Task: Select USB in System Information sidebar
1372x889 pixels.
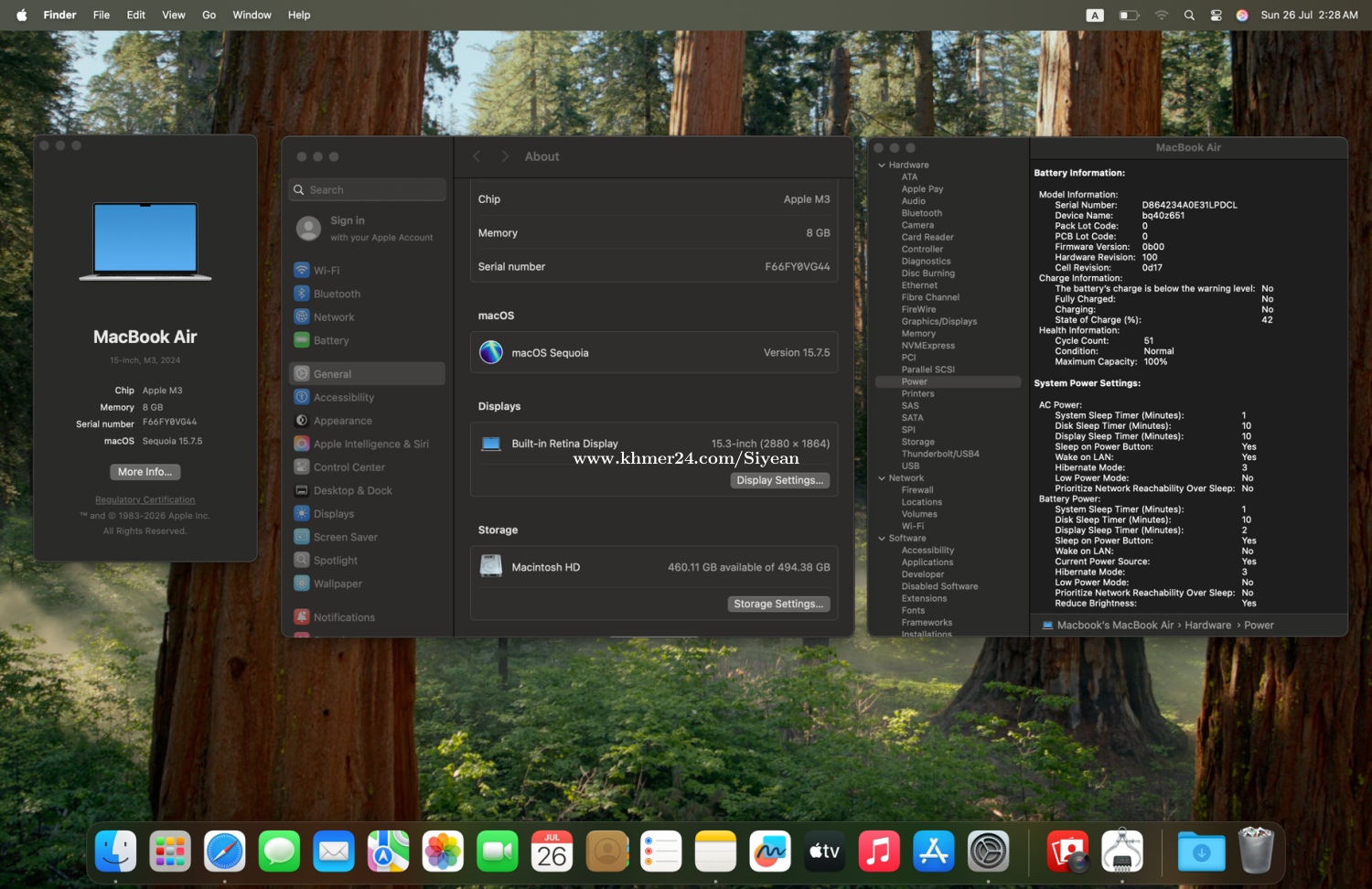Action: (911, 466)
